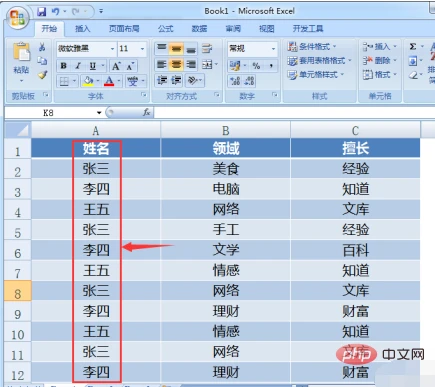Click the 格式 cells button

pos(380,74)
